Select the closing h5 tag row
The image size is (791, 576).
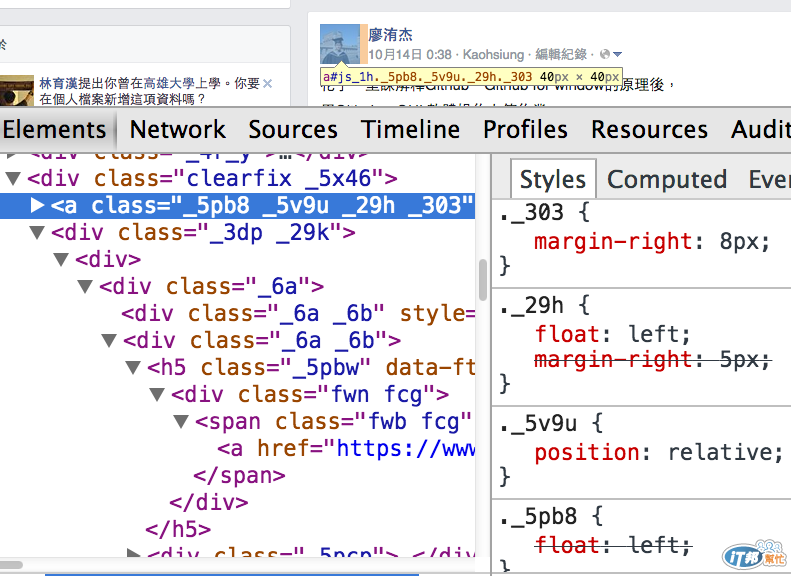(x=178, y=530)
